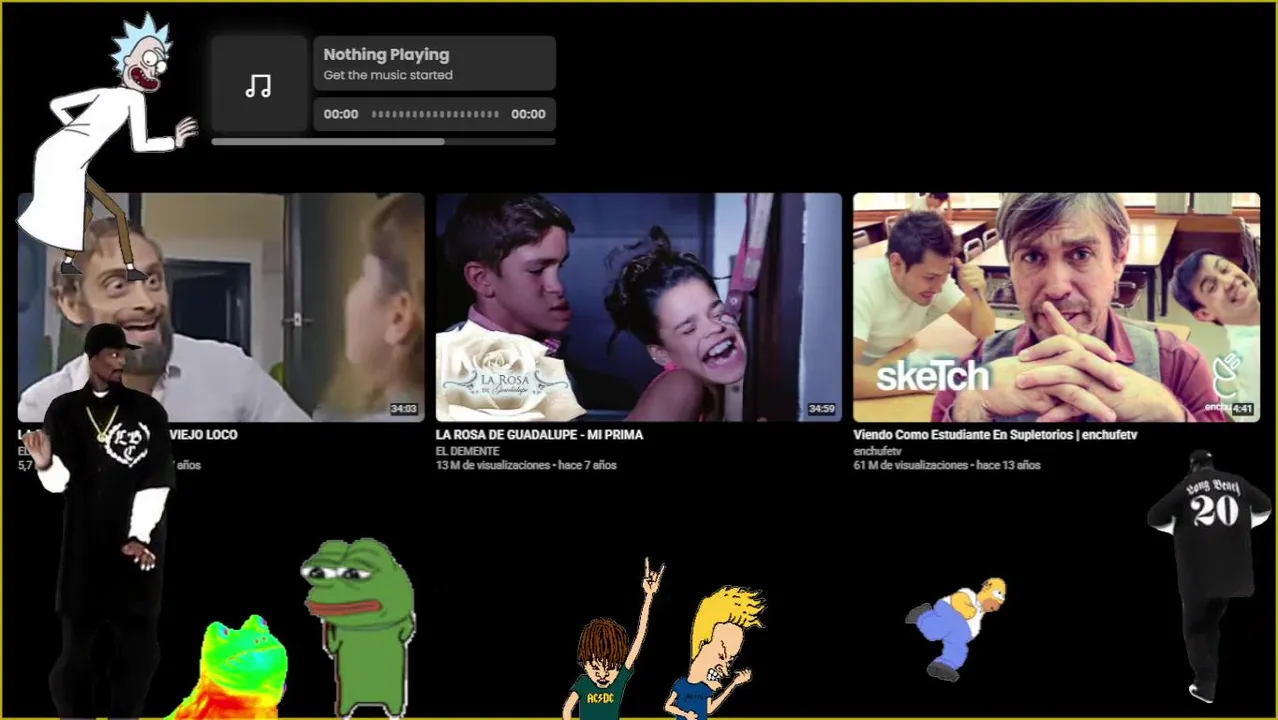The image size is (1278, 720).
Task: Click the music note icon tile
Action: tap(259, 85)
